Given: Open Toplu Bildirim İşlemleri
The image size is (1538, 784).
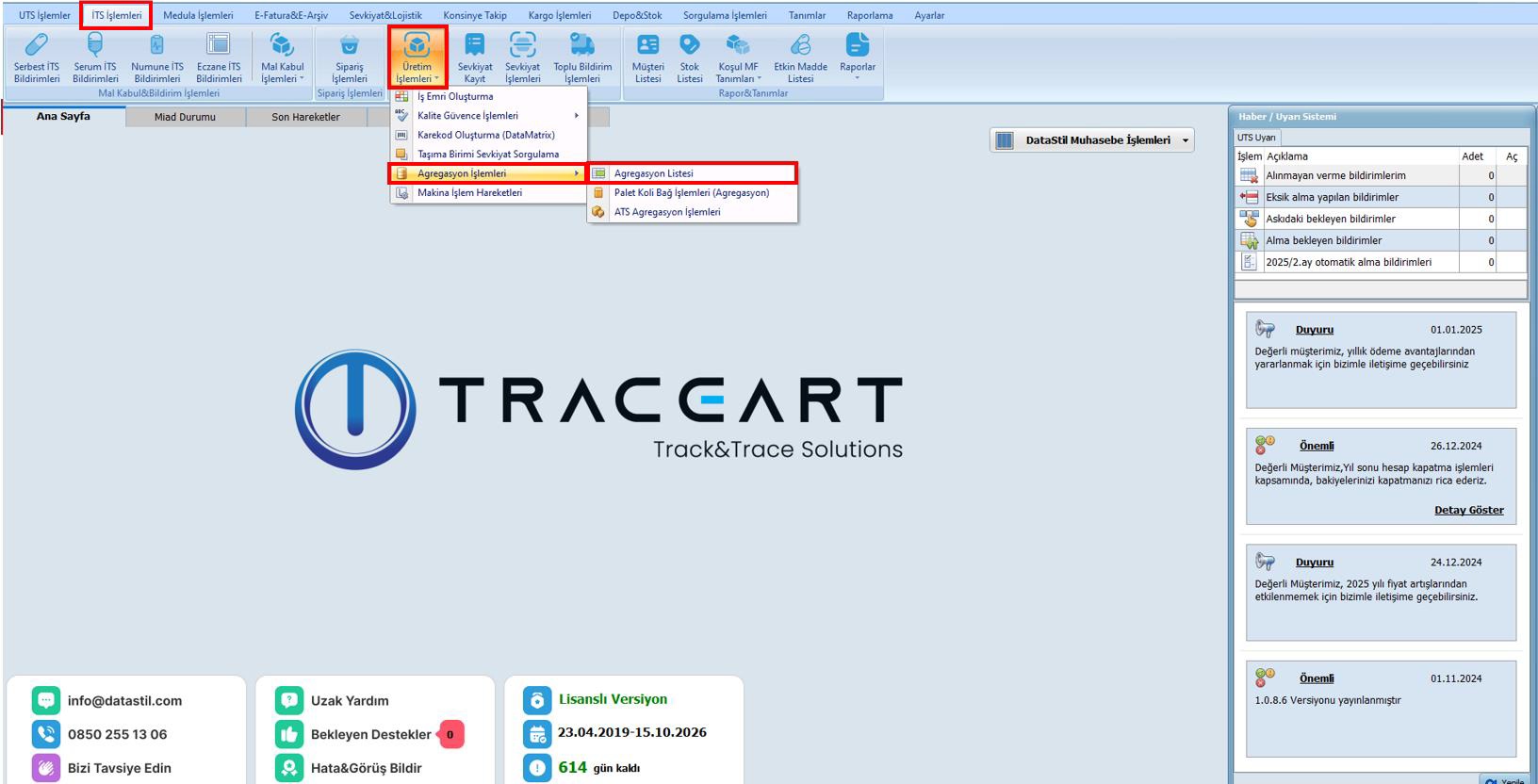Looking at the screenshot, I should pos(582,57).
